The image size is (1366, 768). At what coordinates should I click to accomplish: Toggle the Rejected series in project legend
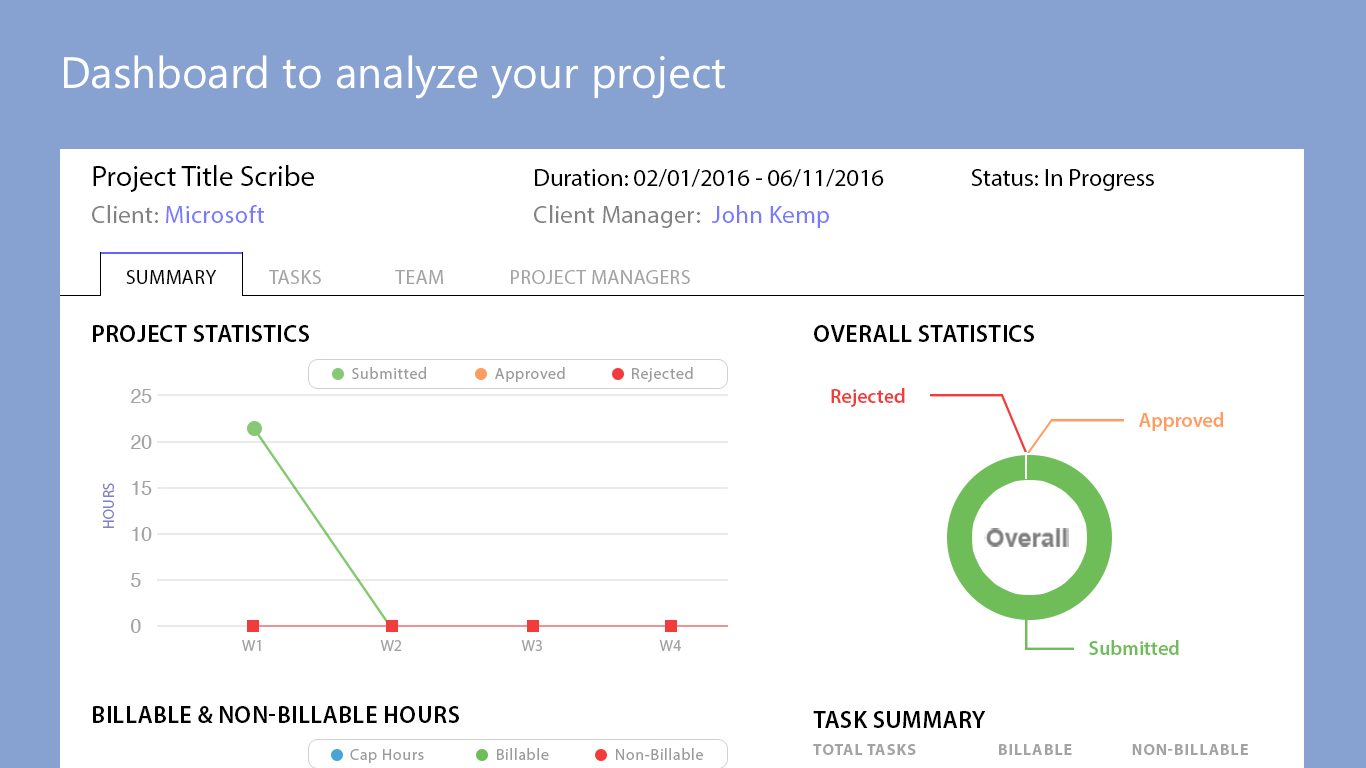[x=652, y=374]
